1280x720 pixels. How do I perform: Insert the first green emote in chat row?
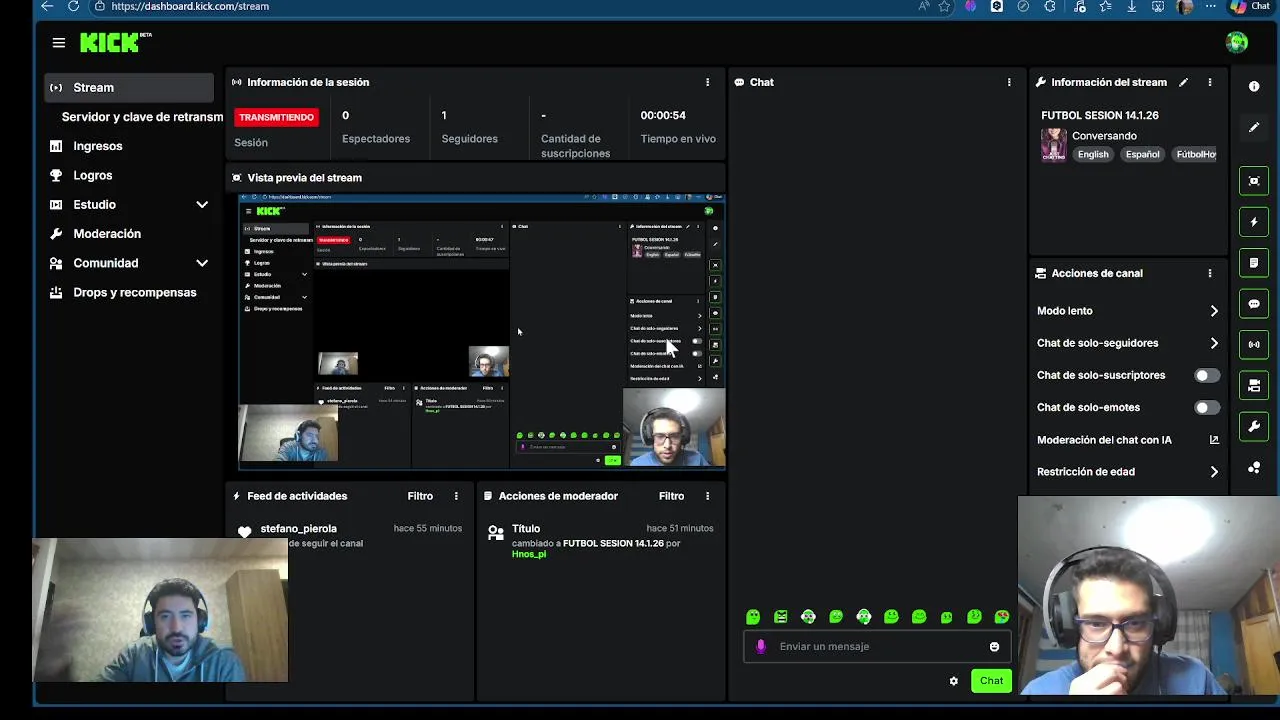[753, 617]
